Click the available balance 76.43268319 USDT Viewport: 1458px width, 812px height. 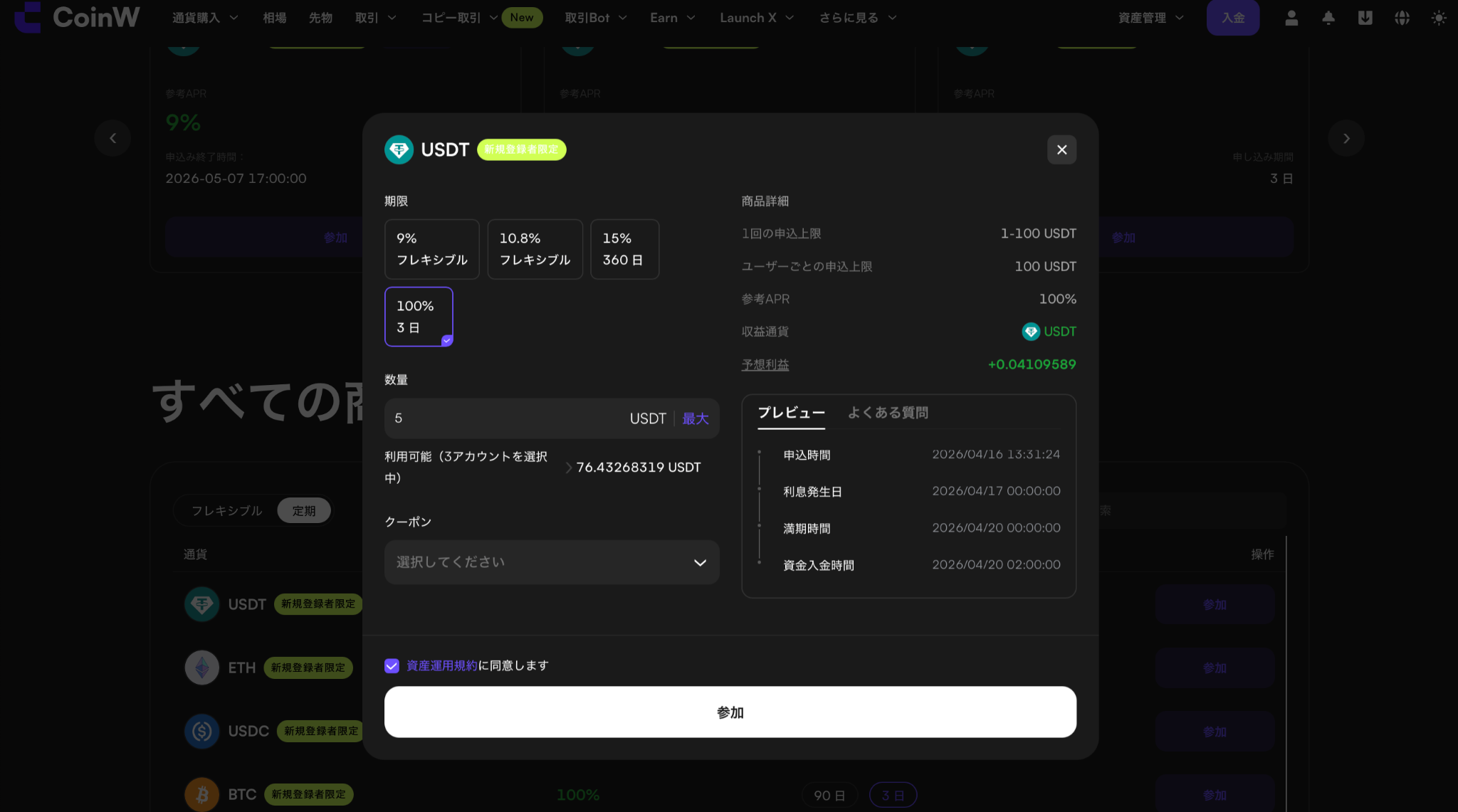click(x=639, y=468)
